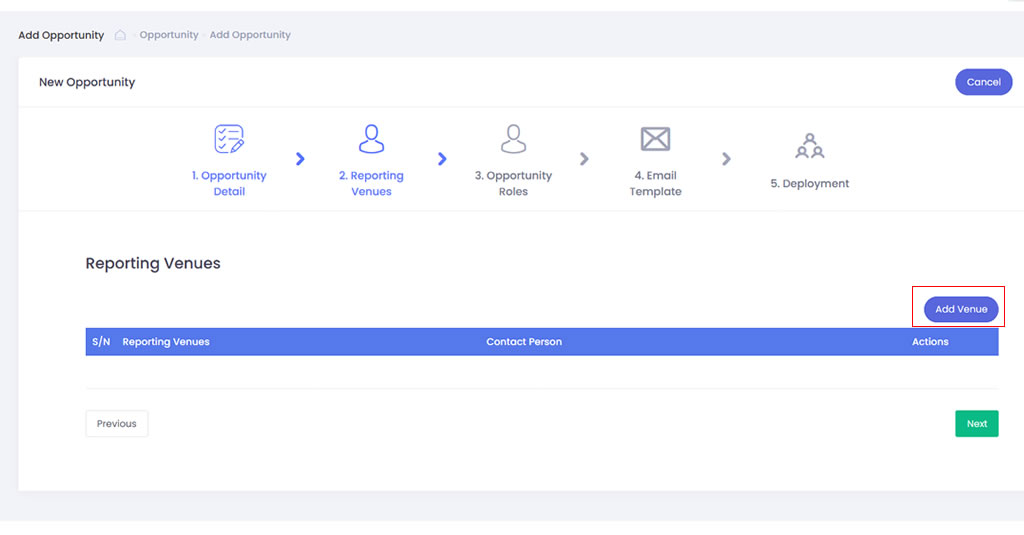
Task: Select the Reporting Venues person icon
Action: click(371, 139)
